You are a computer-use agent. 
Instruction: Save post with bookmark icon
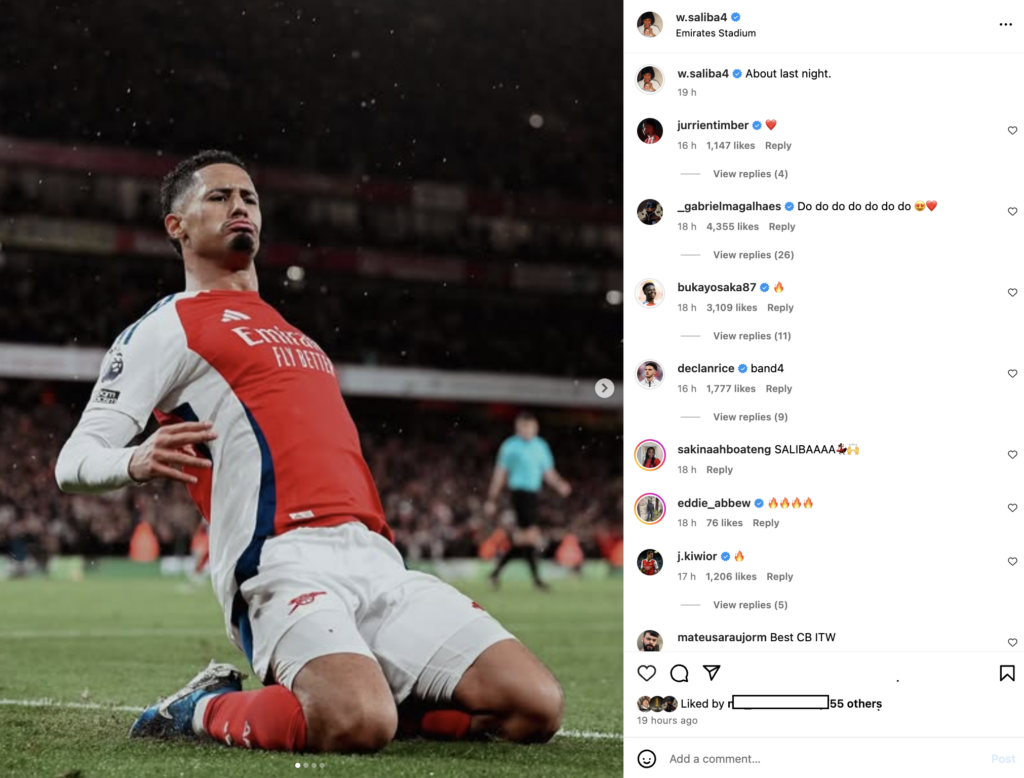1007,673
